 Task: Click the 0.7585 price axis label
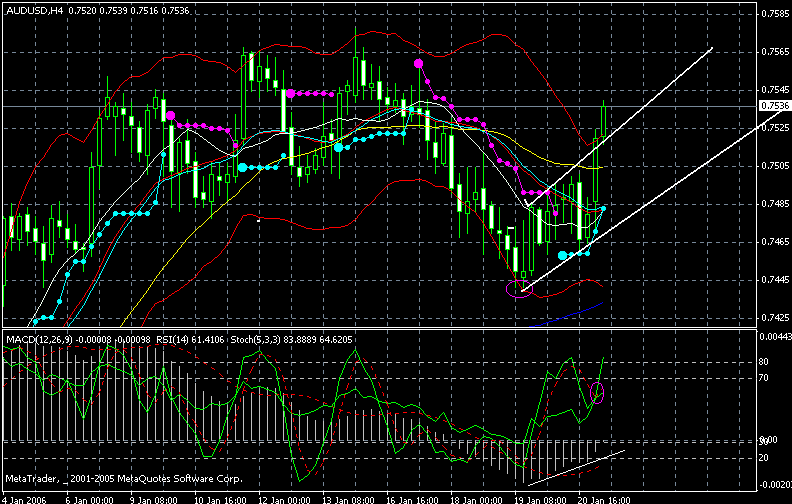(x=776, y=14)
